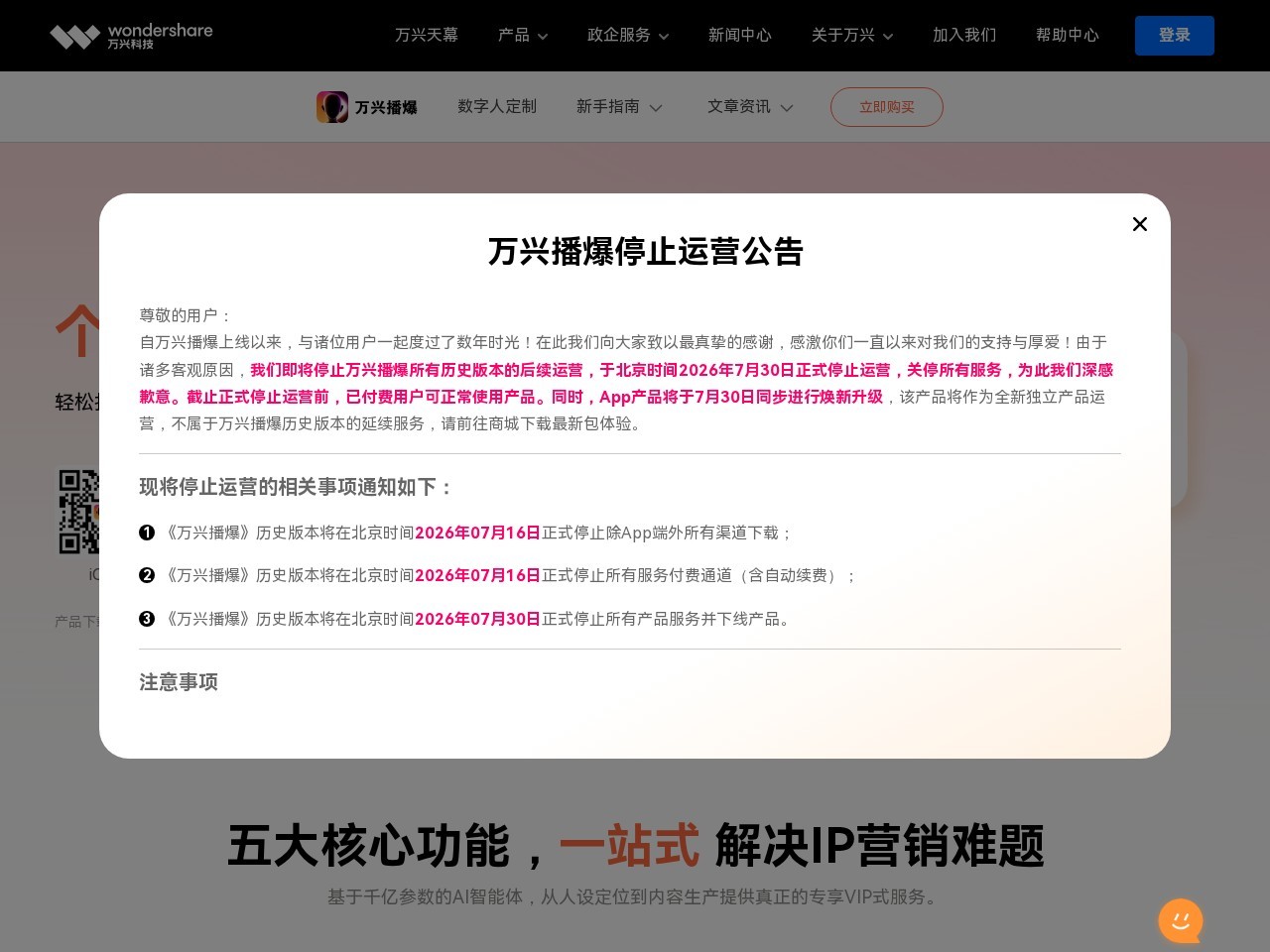Go to 新闻中心 page
The width and height of the screenshot is (1270, 952).
pos(740,35)
